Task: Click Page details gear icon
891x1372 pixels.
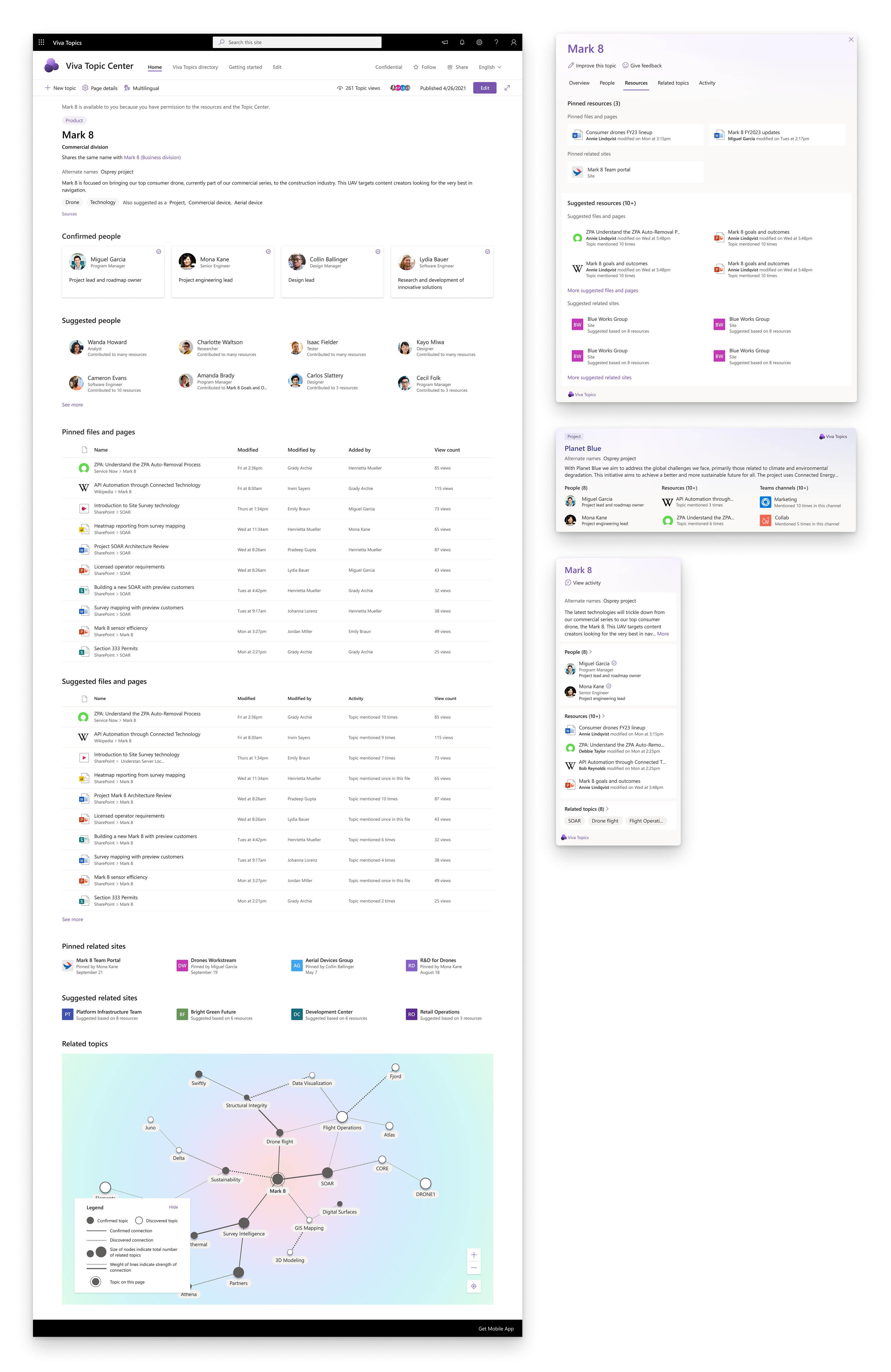Action: click(85, 88)
